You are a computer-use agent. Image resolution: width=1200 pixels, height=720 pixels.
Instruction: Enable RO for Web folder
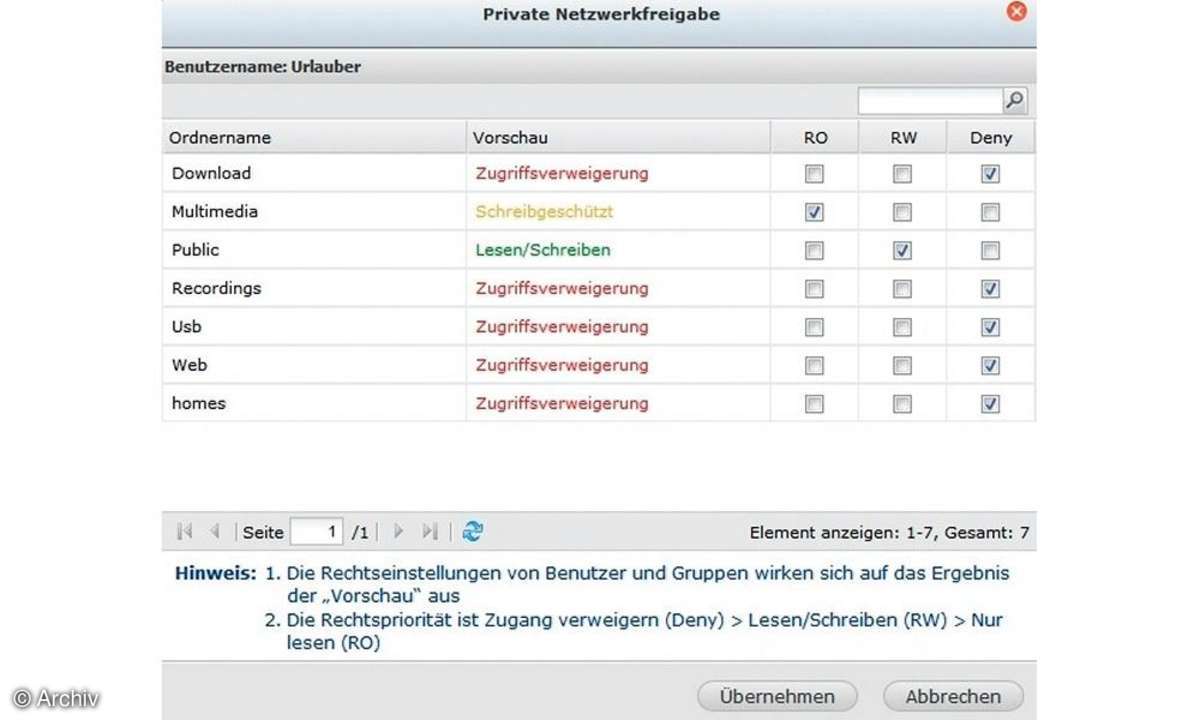pyautogui.click(x=814, y=366)
